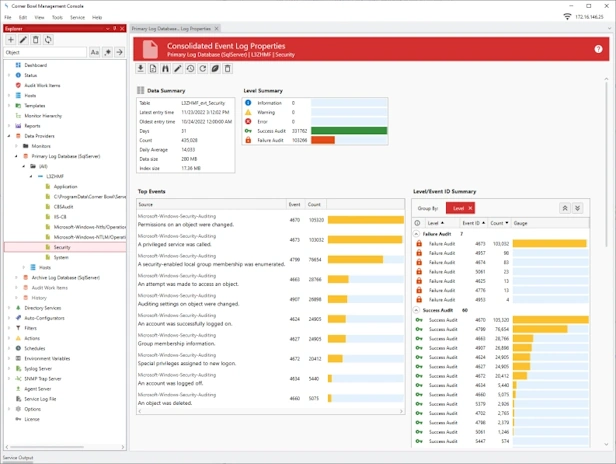
Task: Toggle the Aa match case button
Action: pyautogui.click(x=95, y=52)
